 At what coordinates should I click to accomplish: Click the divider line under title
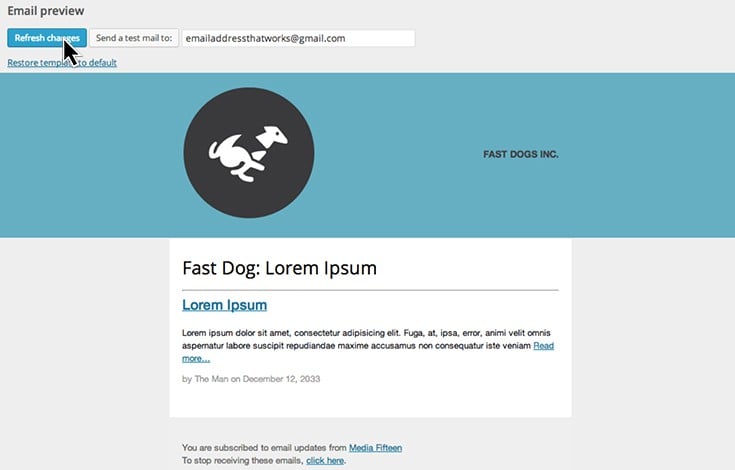pyautogui.click(x=370, y=290)
